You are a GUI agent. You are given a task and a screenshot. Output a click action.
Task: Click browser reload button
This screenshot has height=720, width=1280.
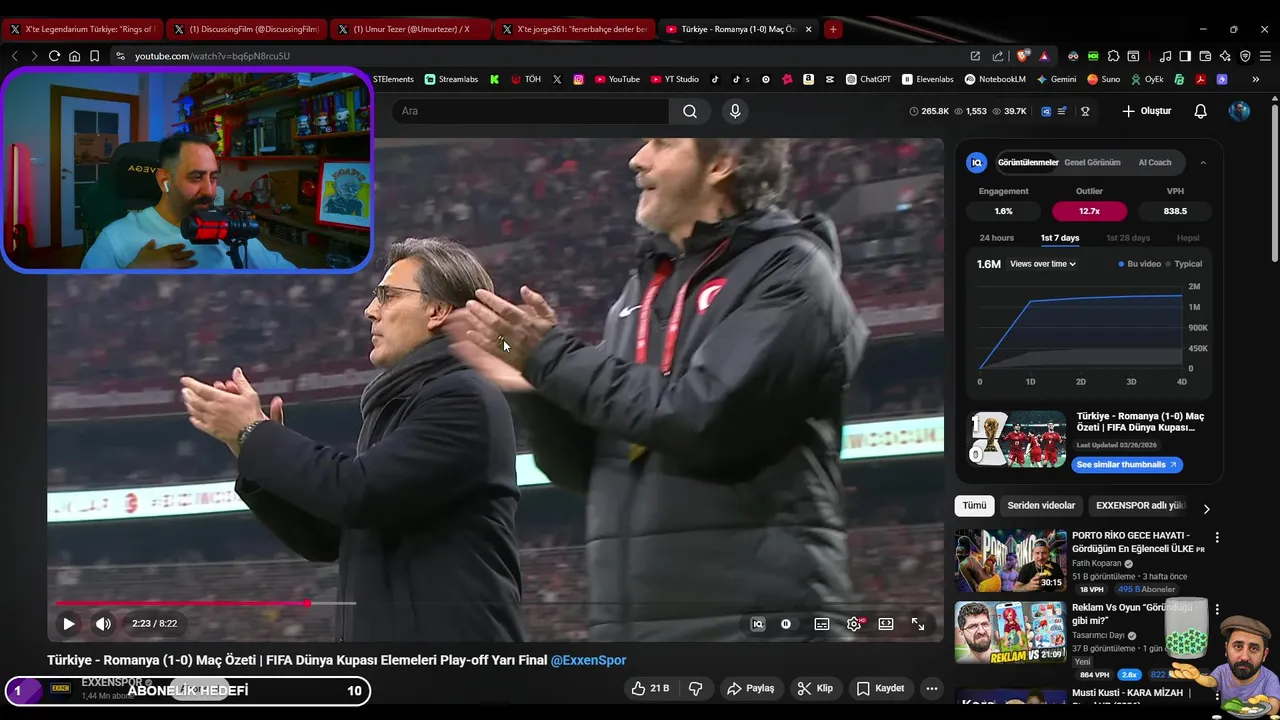[54, 56]
